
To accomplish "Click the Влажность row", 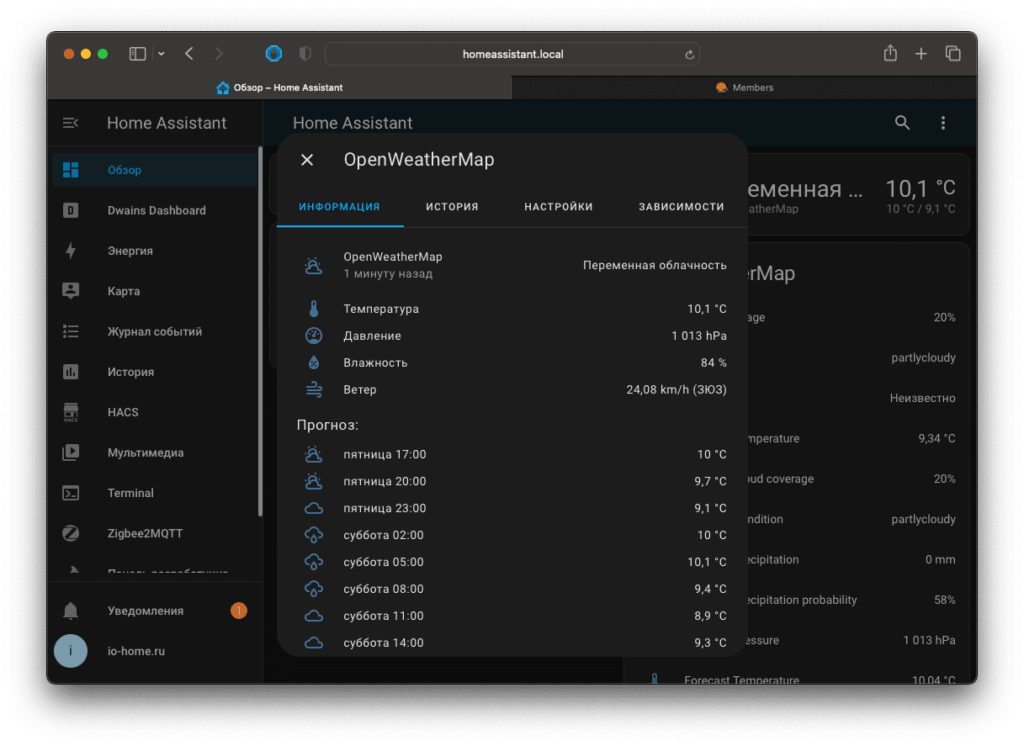I will pos(512,363).
